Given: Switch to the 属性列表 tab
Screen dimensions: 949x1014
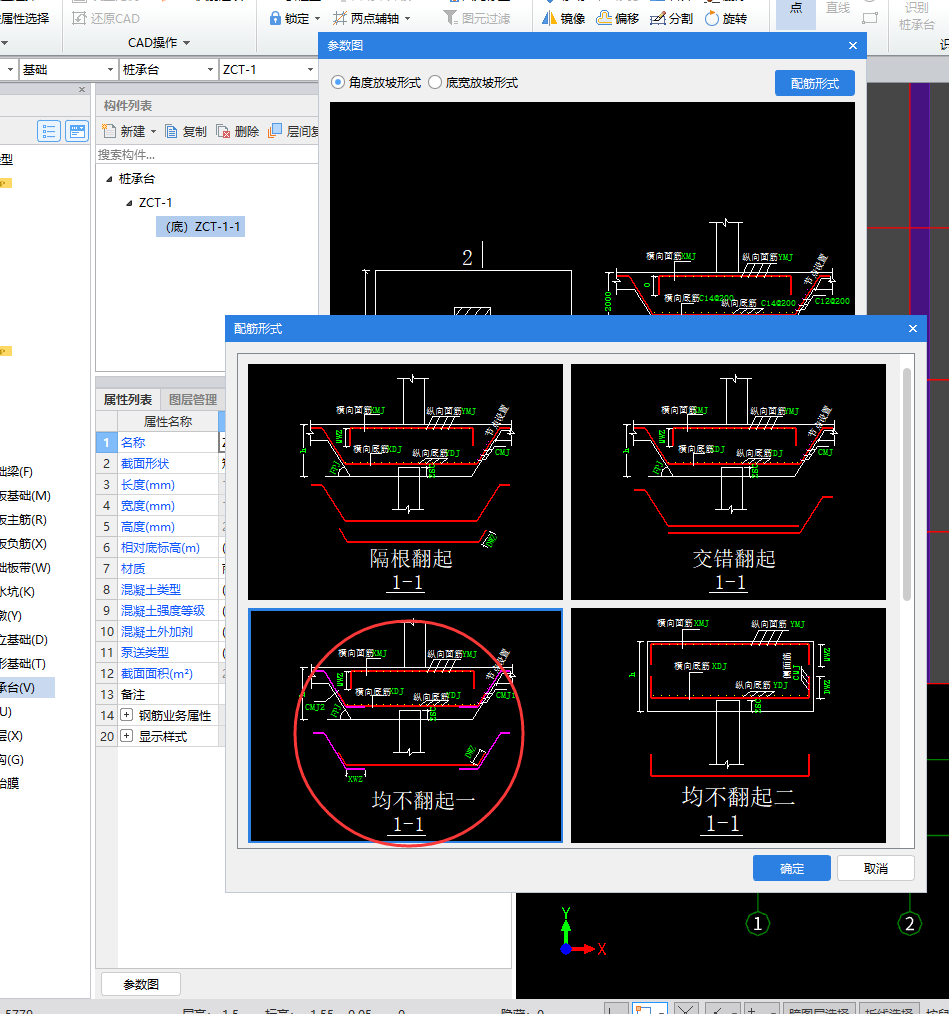Looking at the screenshot, I should click(x=127, y=400).
